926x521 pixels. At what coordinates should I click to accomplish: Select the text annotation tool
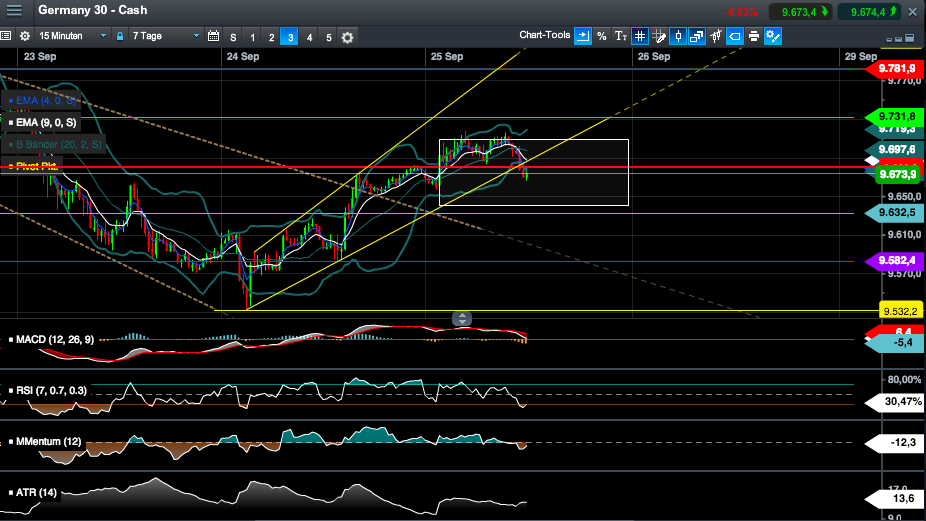coord(620,36)
